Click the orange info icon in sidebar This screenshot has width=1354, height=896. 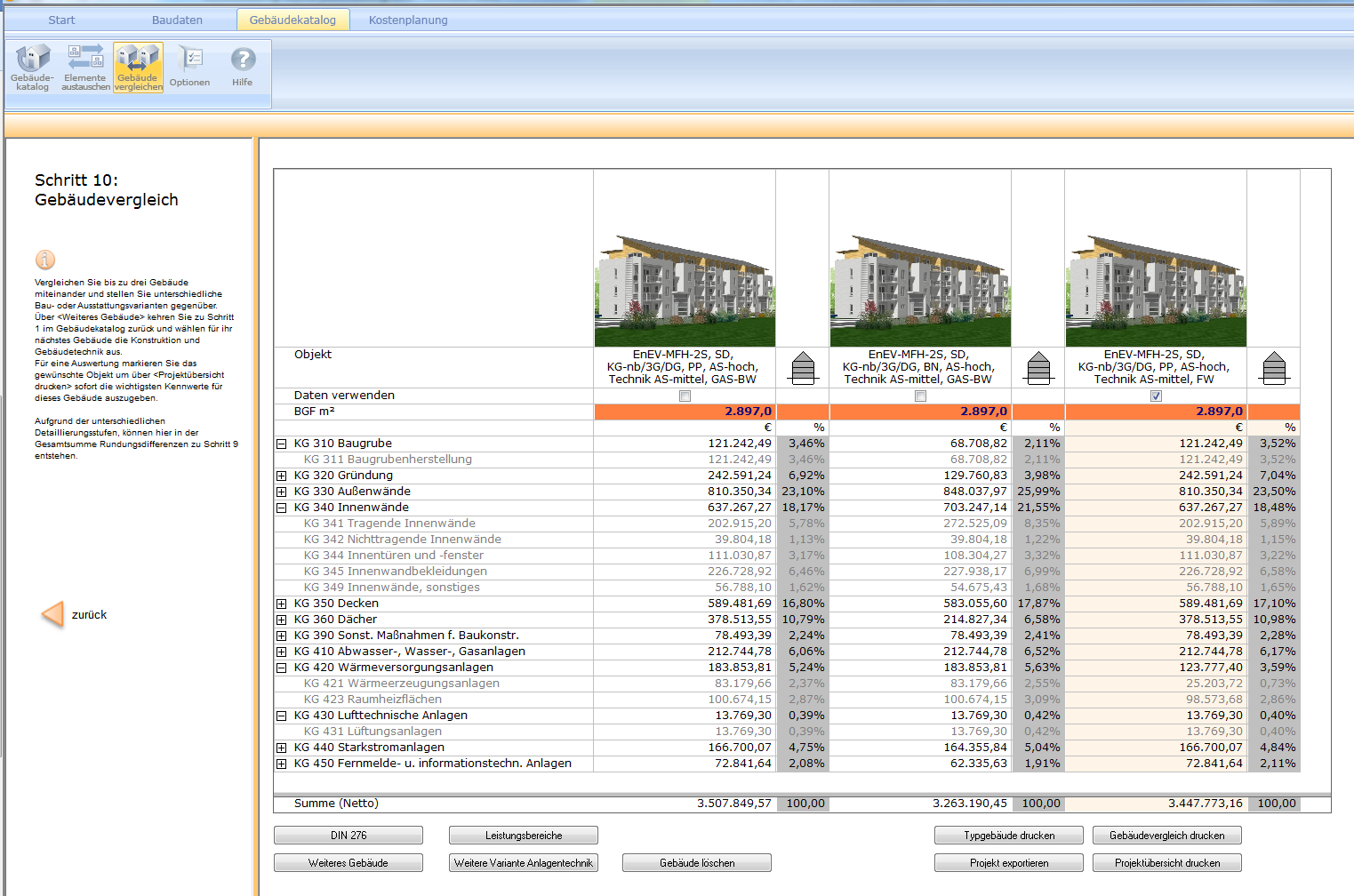45,260
